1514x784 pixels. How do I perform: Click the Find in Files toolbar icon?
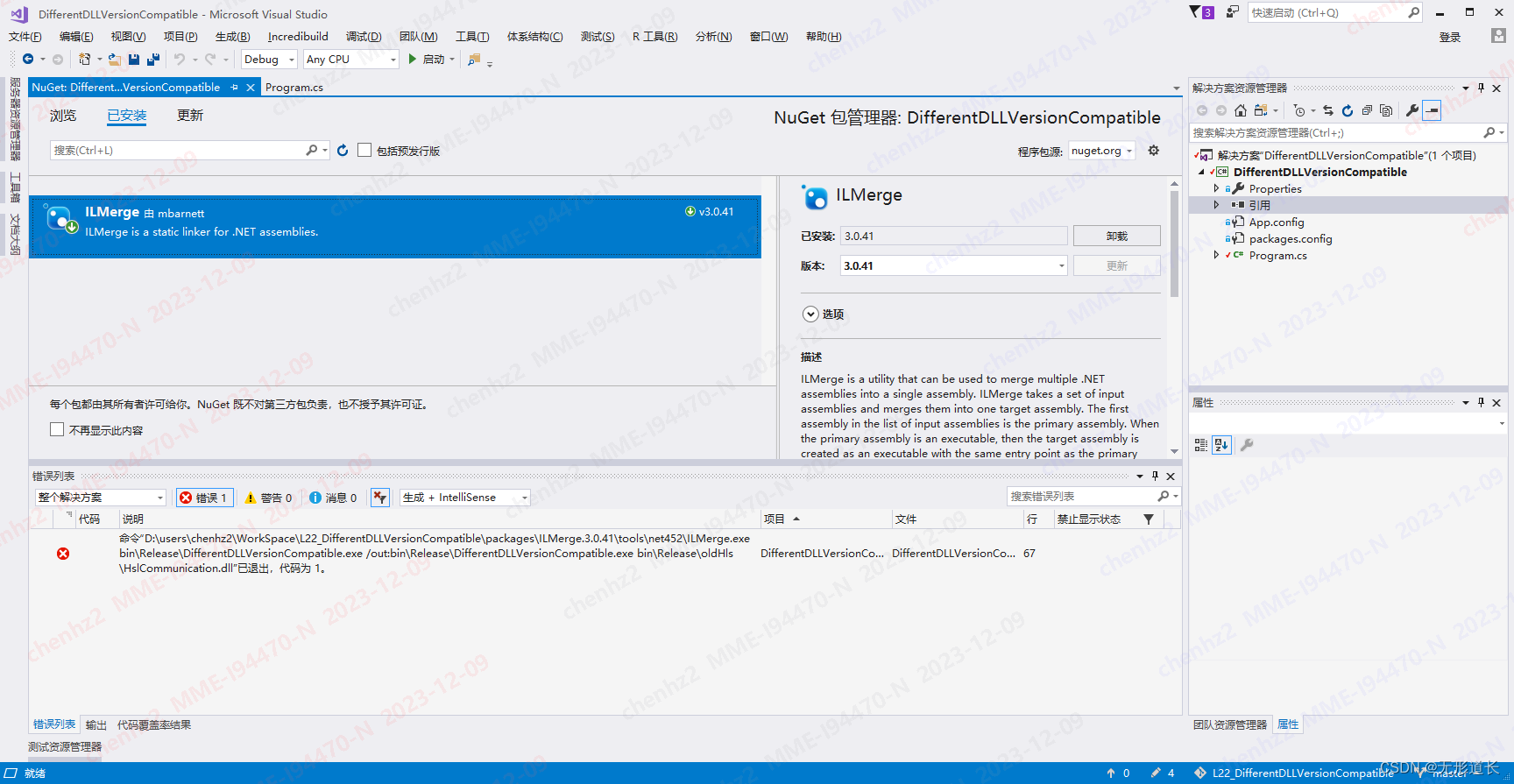coord(474,60)
